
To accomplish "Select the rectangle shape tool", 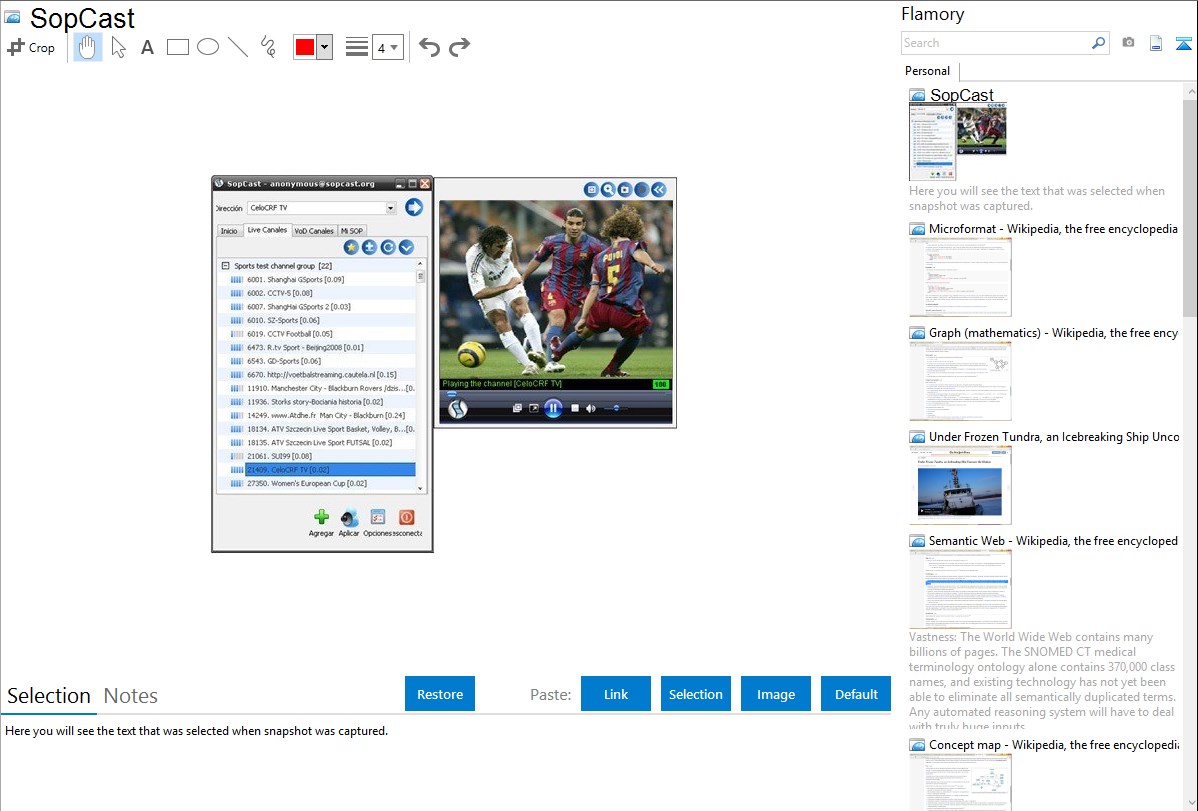I will (178, 47).
